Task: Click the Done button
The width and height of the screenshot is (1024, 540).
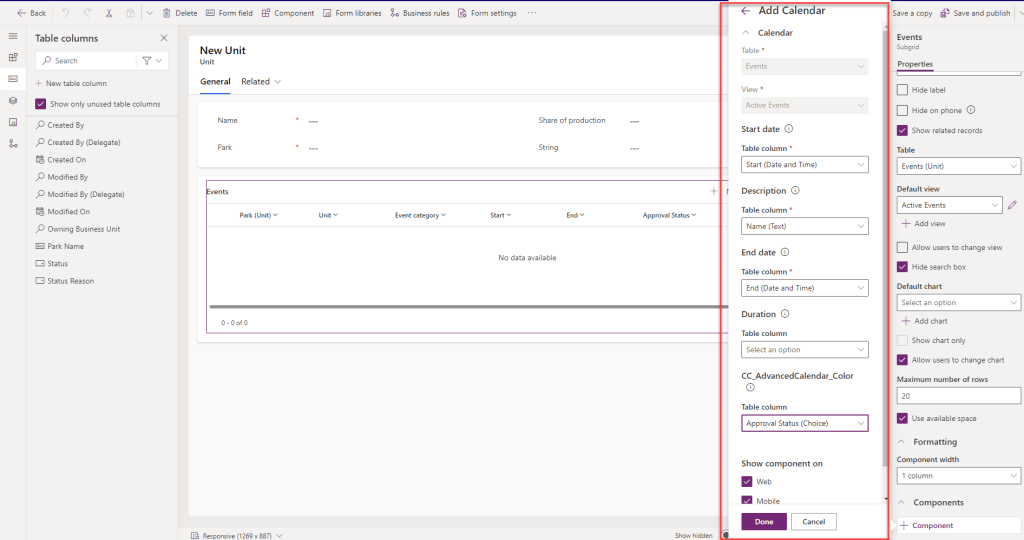Action: (x=764, y=521)
